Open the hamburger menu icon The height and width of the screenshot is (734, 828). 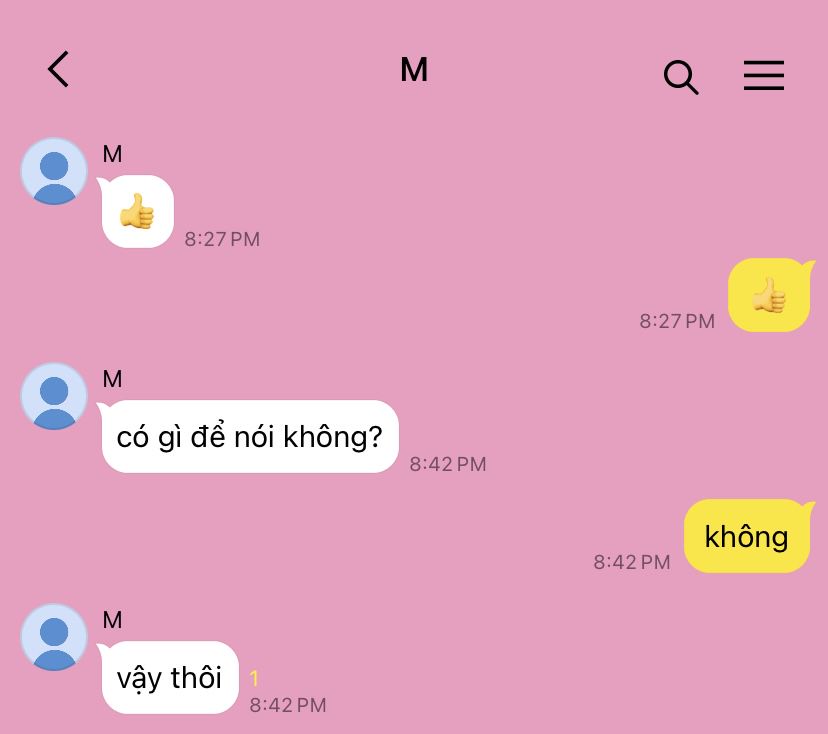point(764,75)
